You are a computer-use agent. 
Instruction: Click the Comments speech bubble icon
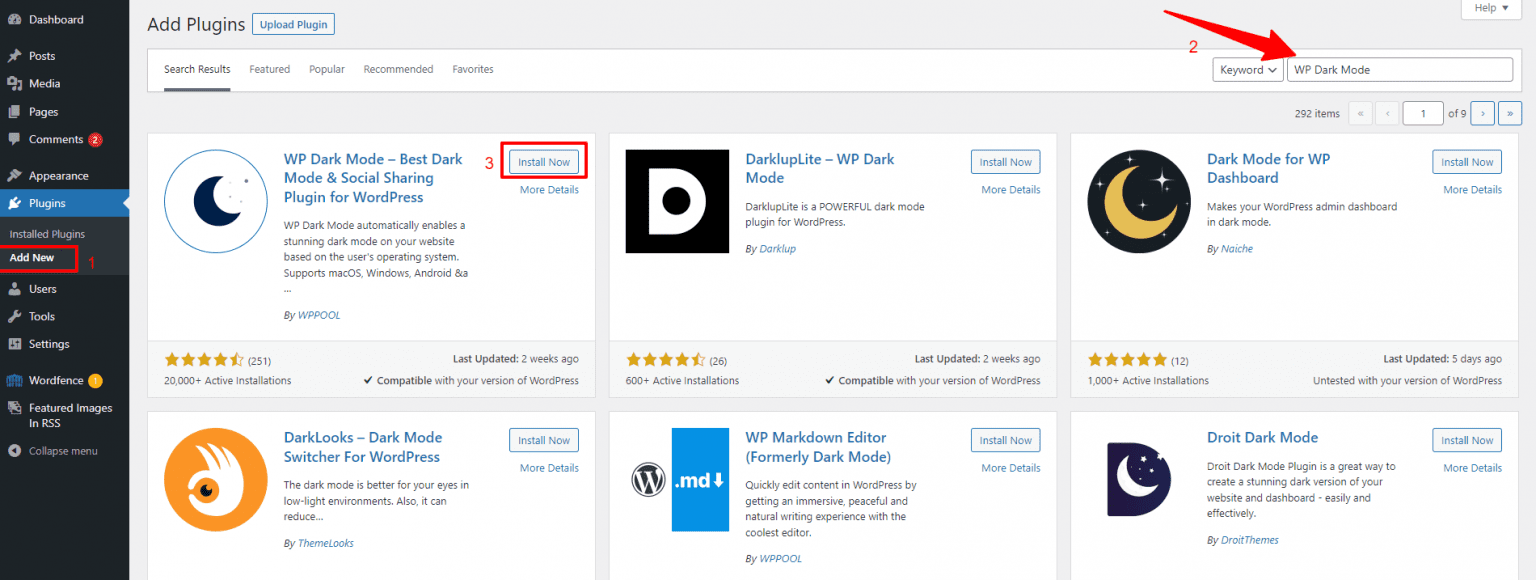pos(14,140)
